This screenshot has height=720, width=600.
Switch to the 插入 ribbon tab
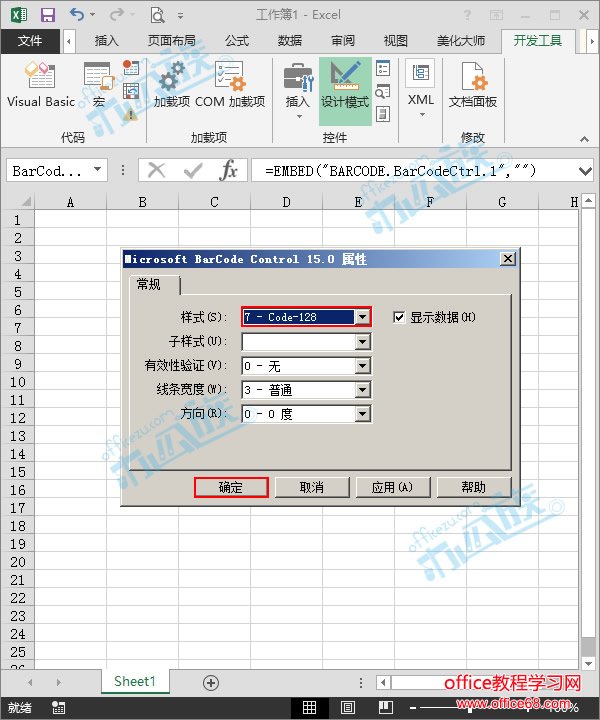[x=107, y=41]
